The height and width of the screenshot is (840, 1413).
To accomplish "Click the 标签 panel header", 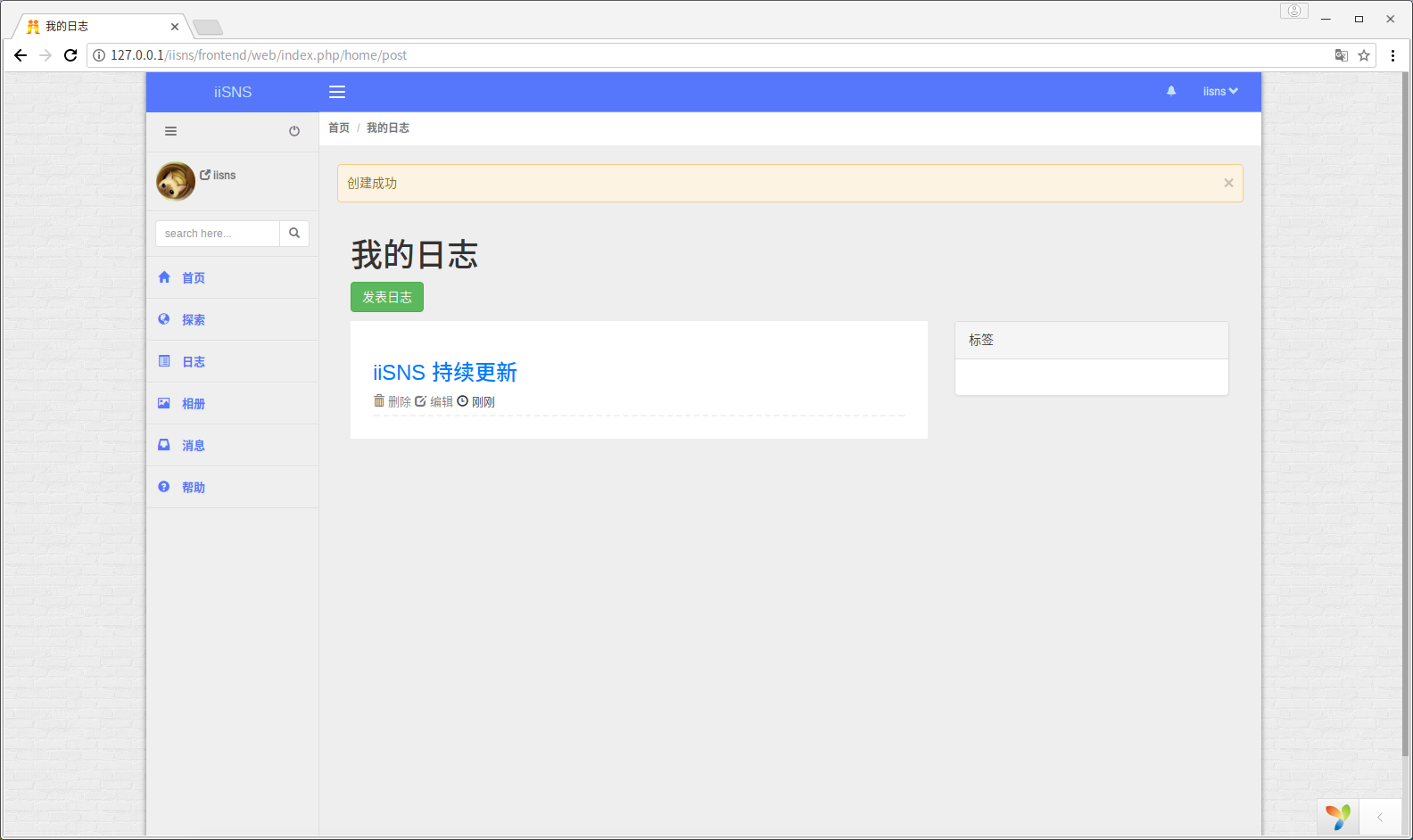I will tap(1092, 341).
